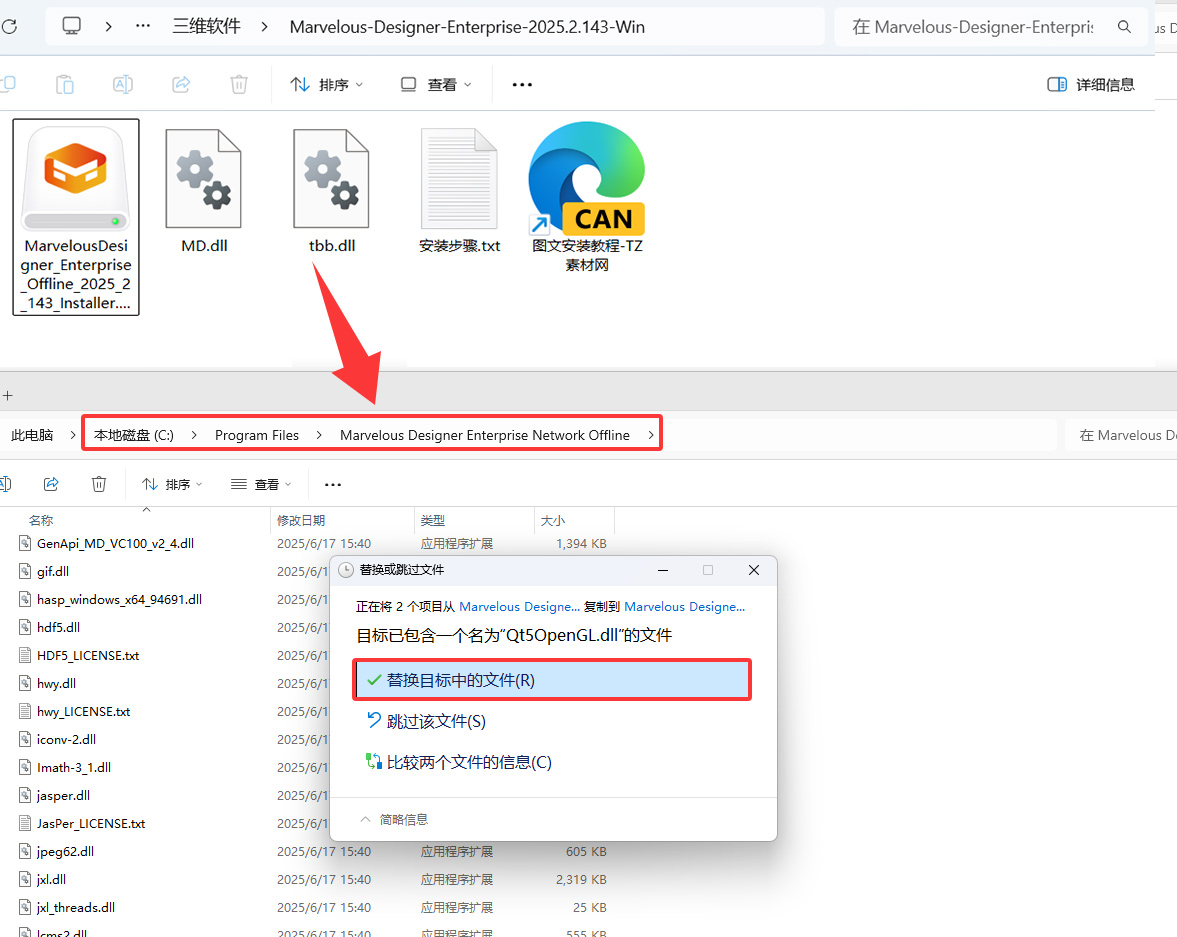Expand chevron after 此电脑 in bottom breadcrumb
This screenshot has width=1177, height=937.
coord(72,435)
